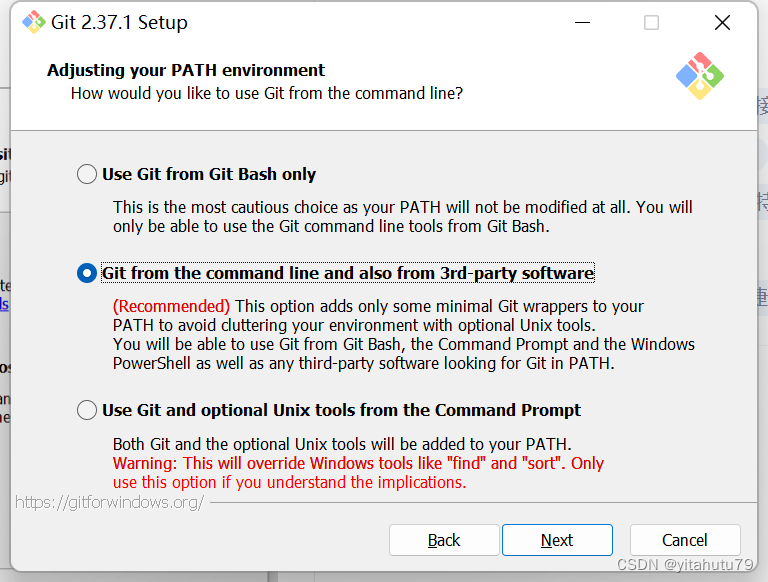Click the "most cautious choice" description text
This screenshot has height=582, width=768.
[402, 208]
